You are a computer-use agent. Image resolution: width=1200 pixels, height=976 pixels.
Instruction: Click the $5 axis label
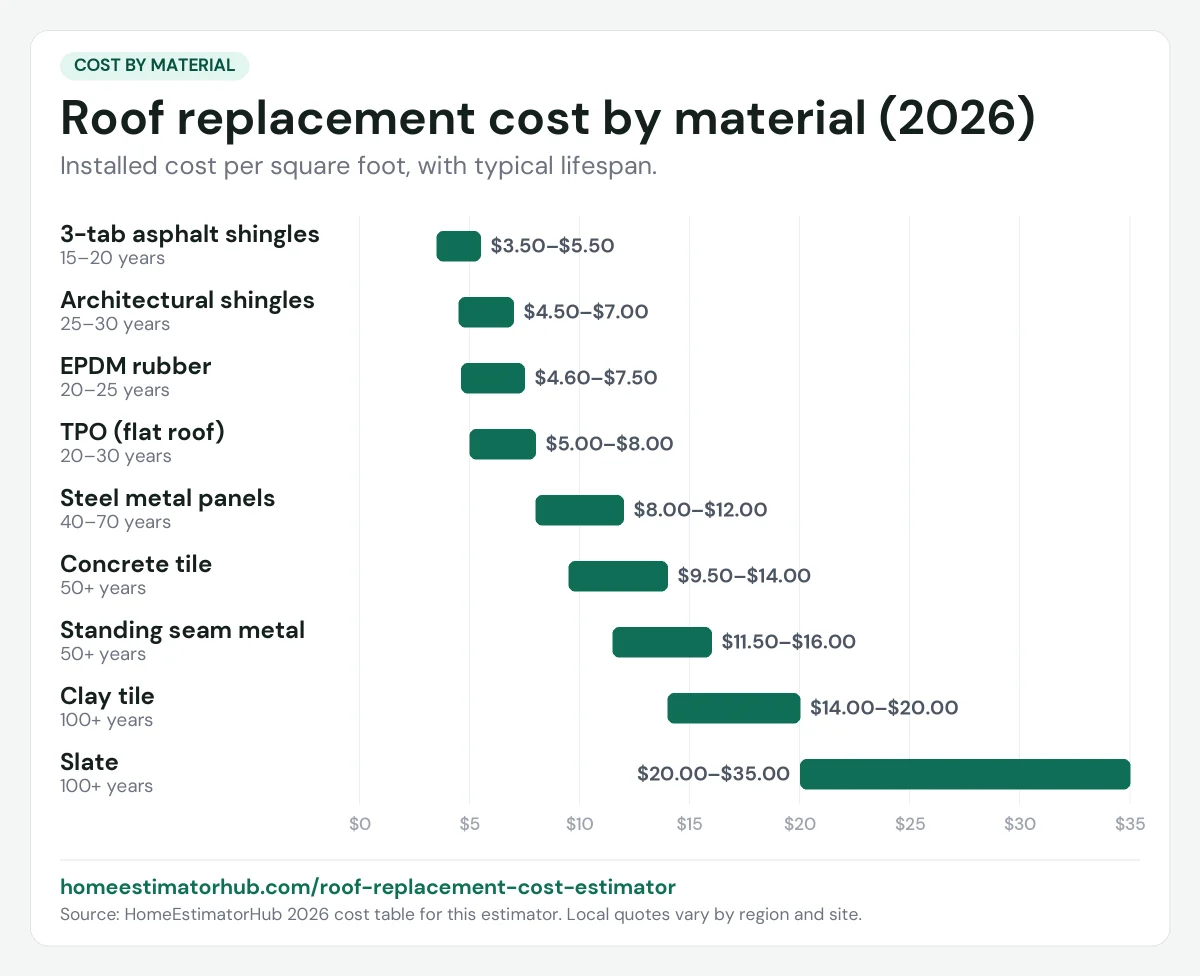tap(470, 824)
